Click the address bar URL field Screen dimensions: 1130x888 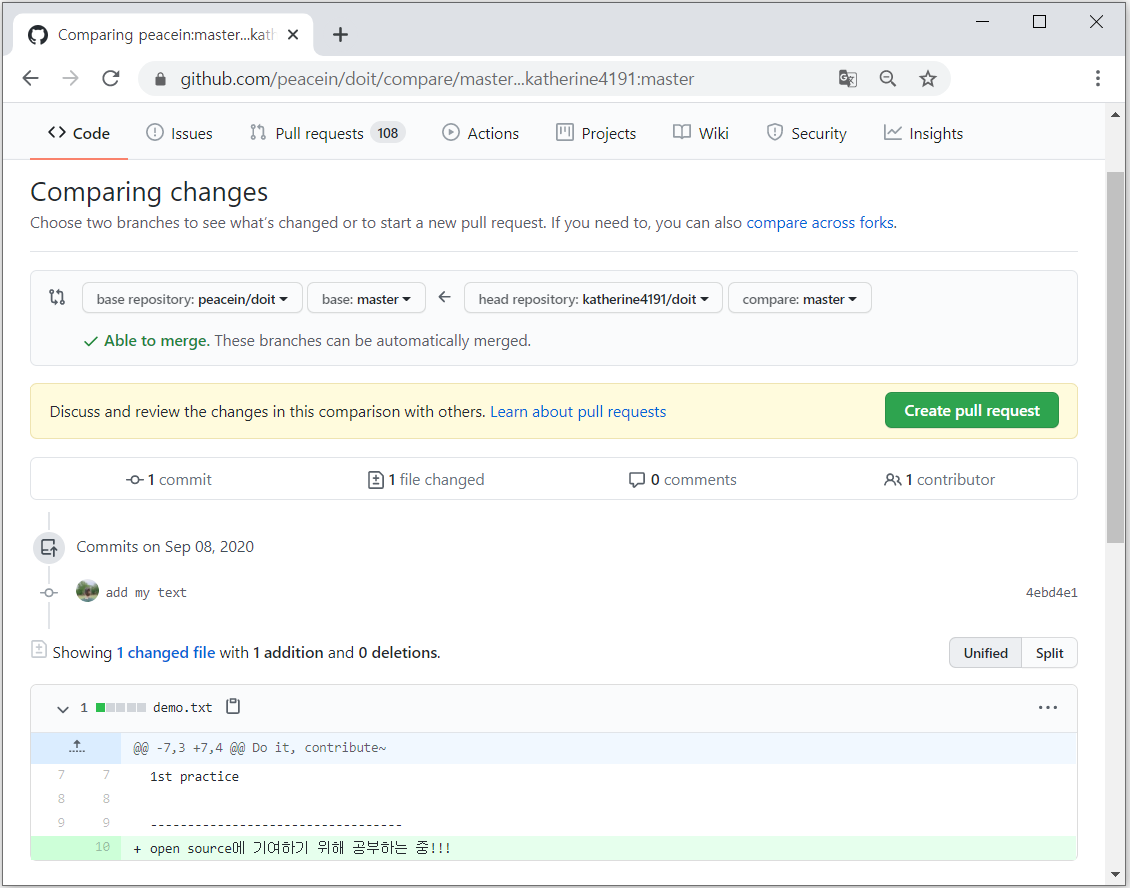437,79
